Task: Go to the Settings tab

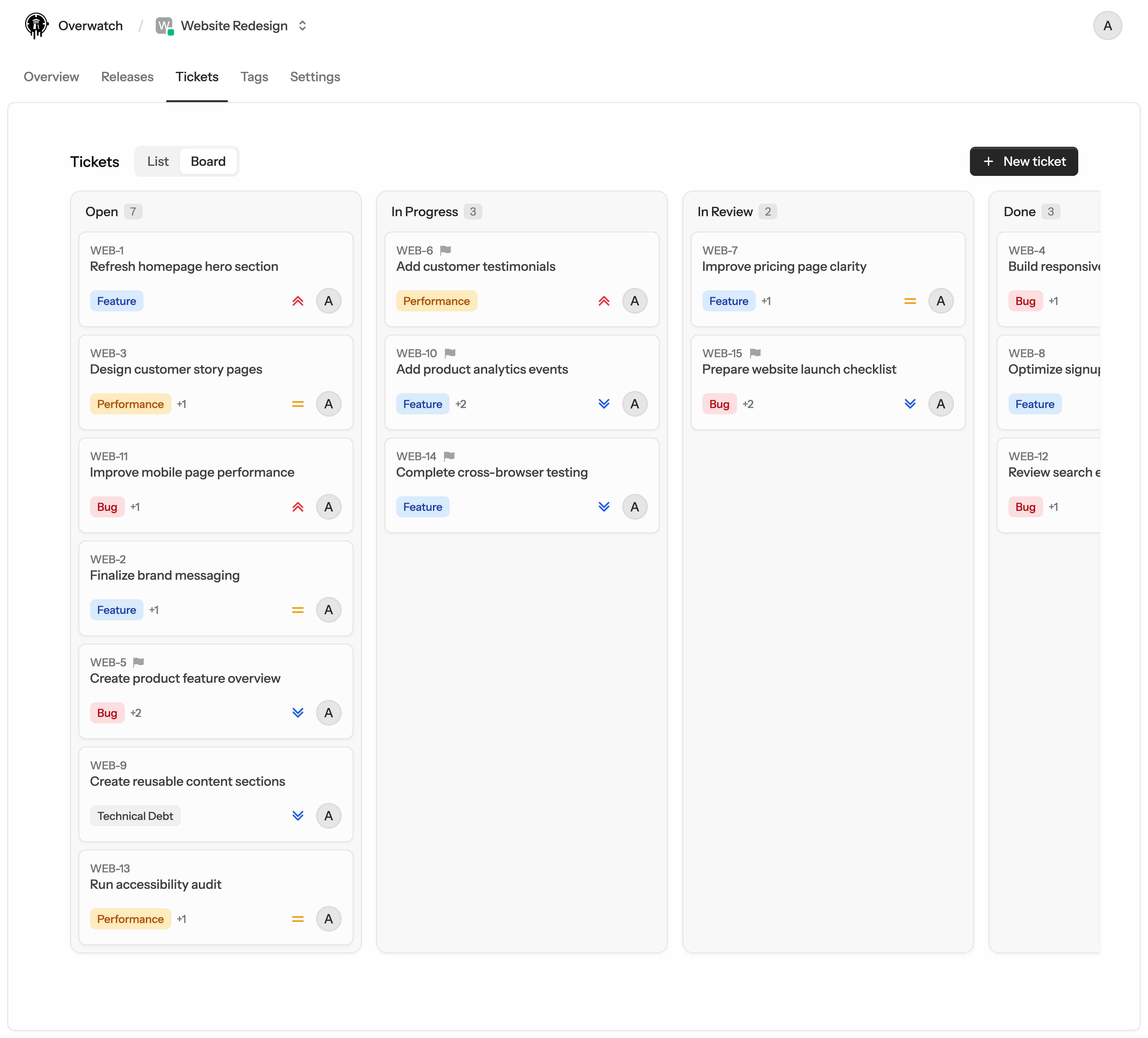Action: point(315,77)
